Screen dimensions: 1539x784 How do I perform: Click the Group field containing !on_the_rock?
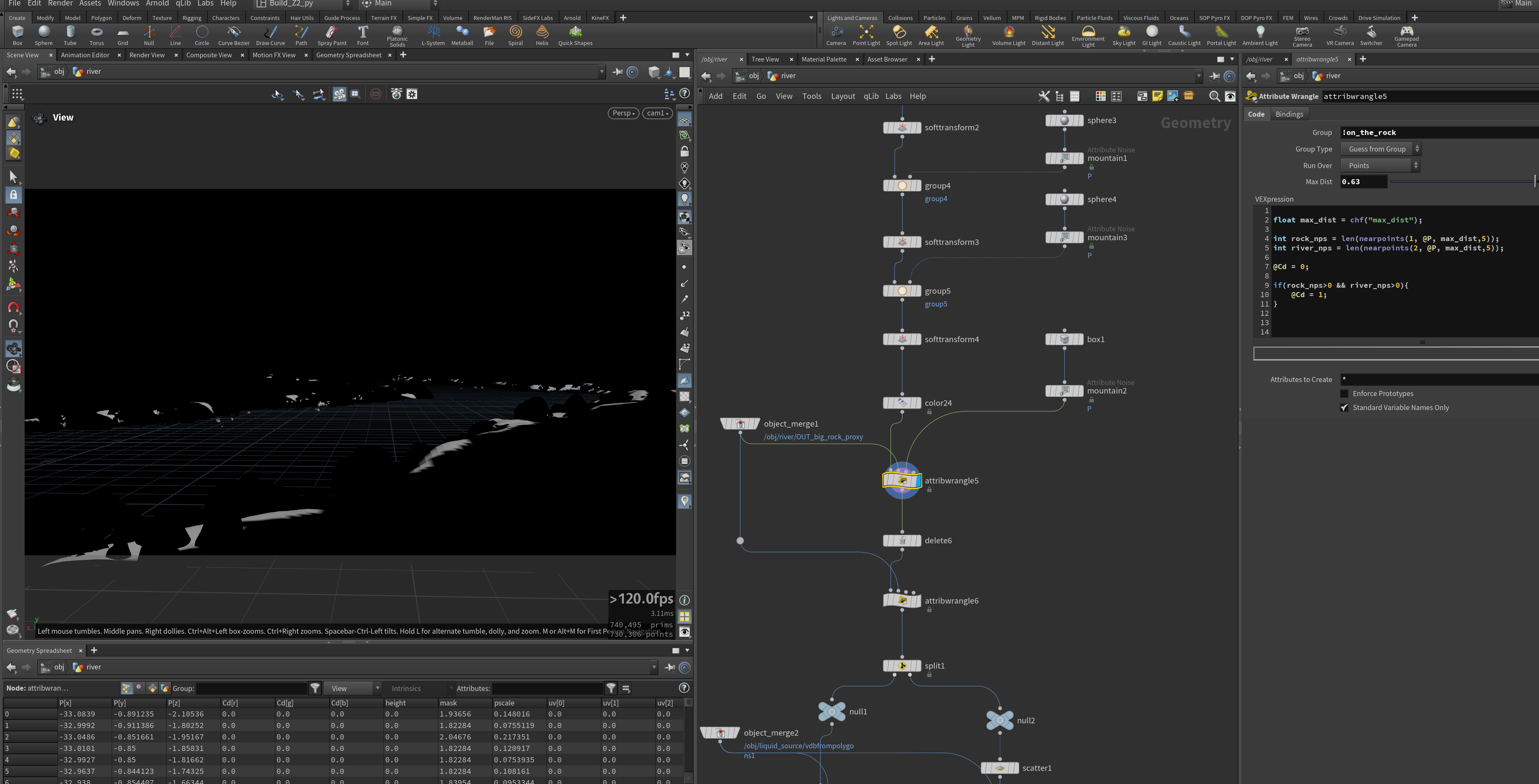(1439, 132)
